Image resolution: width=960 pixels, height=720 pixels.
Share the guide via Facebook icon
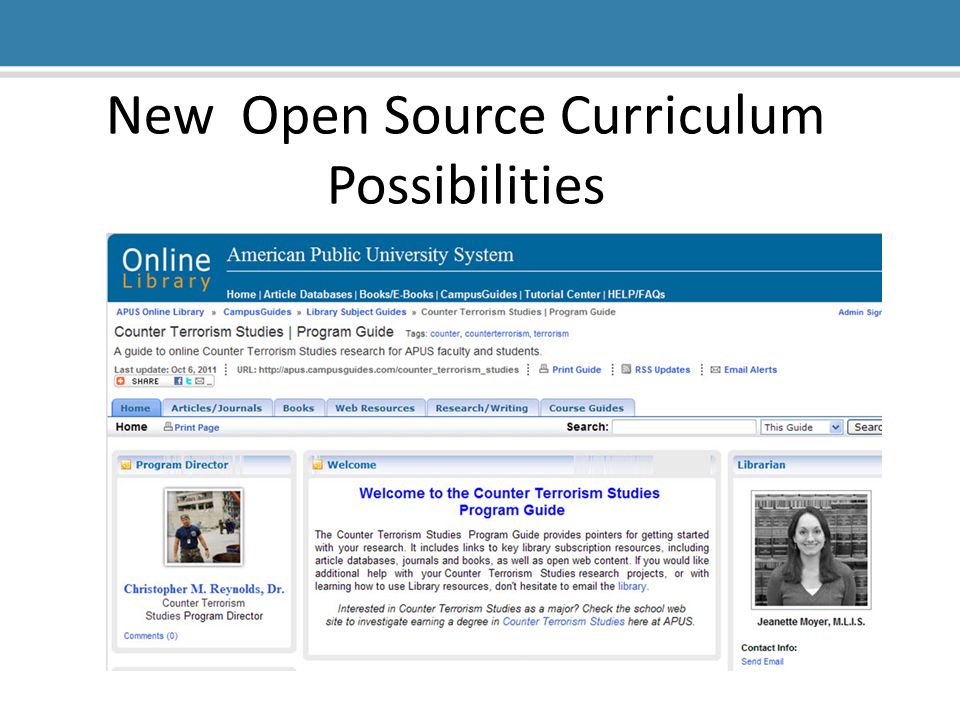[x=178, y=381]
